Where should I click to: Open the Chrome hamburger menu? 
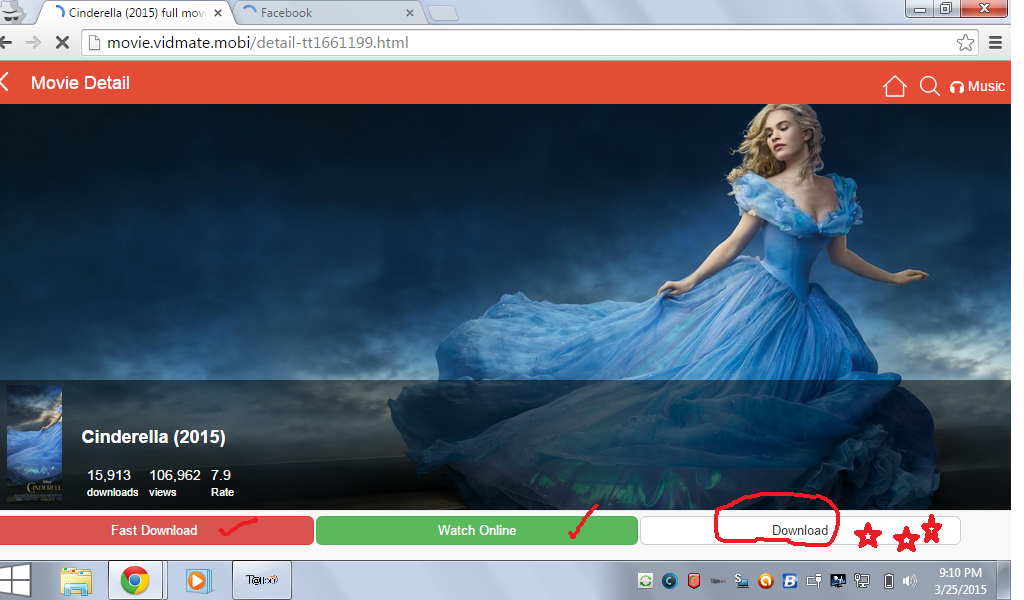pos(995,42)
